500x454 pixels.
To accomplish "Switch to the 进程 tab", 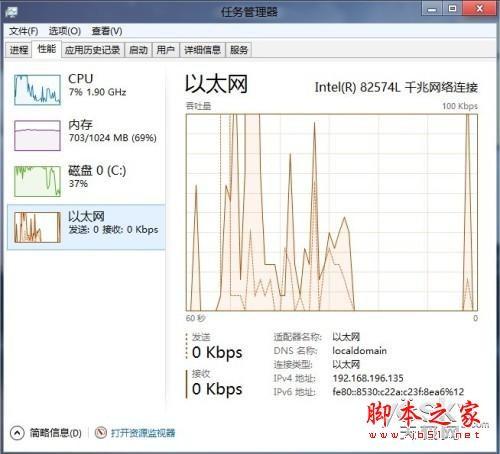I will tap(19, 50).
